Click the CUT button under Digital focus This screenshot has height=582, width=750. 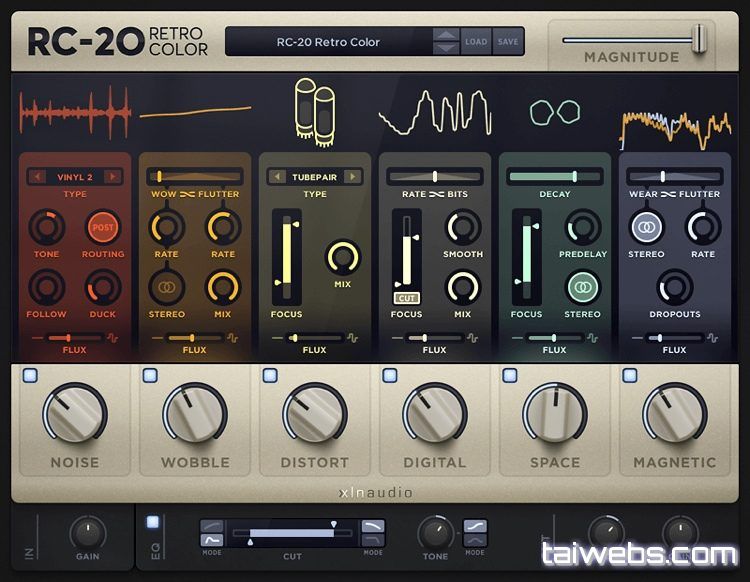pyautogui.click(x=406, y=298)
